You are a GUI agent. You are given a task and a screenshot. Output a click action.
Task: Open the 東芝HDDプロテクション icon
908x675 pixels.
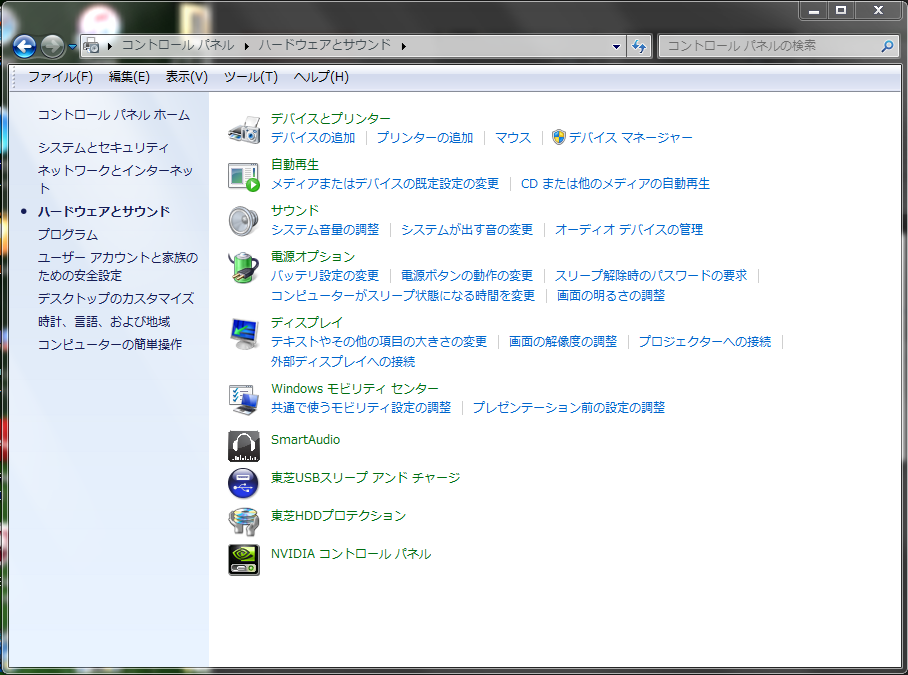click(244, 521)
